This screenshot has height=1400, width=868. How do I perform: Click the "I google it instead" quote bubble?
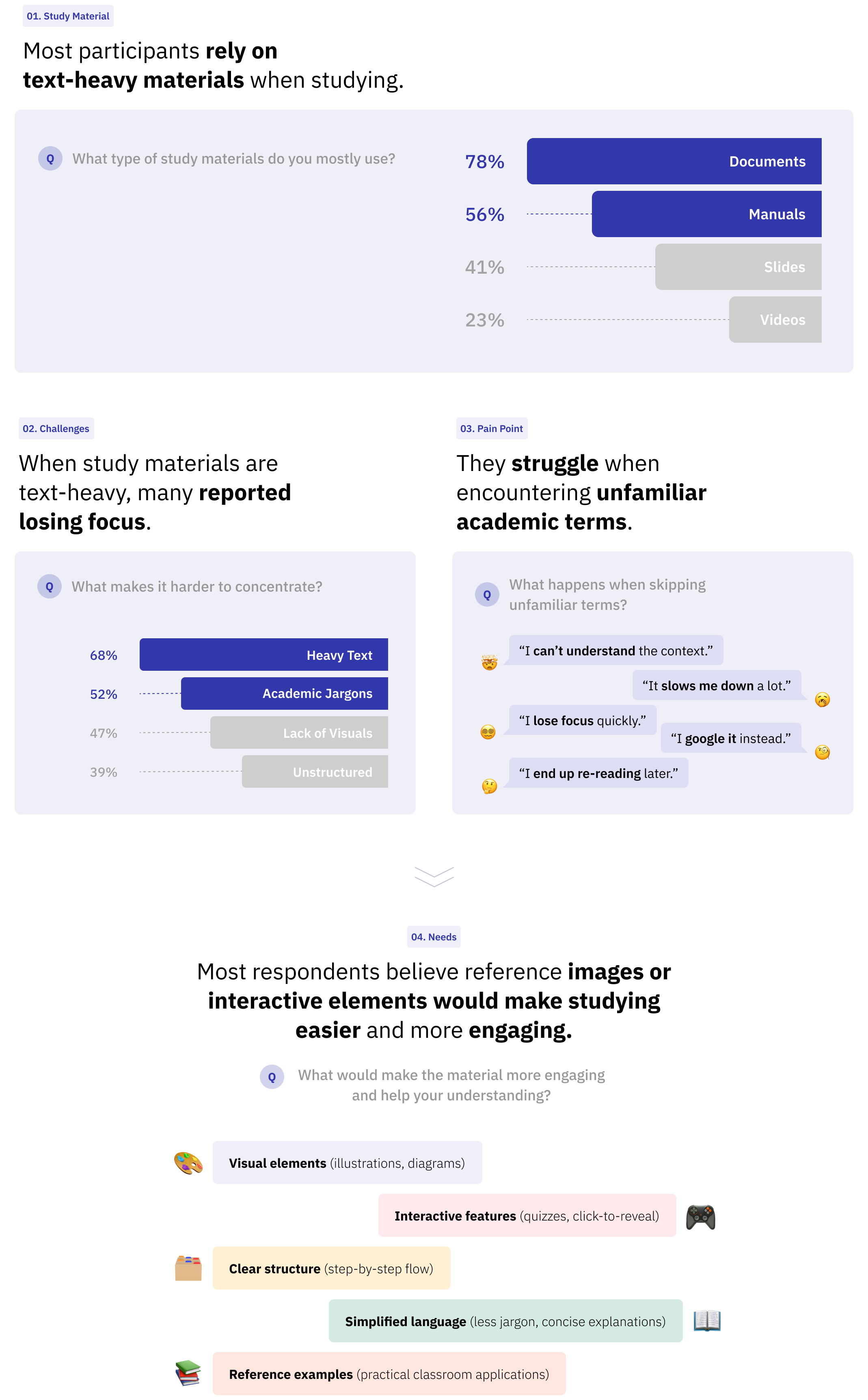(731, 738)
